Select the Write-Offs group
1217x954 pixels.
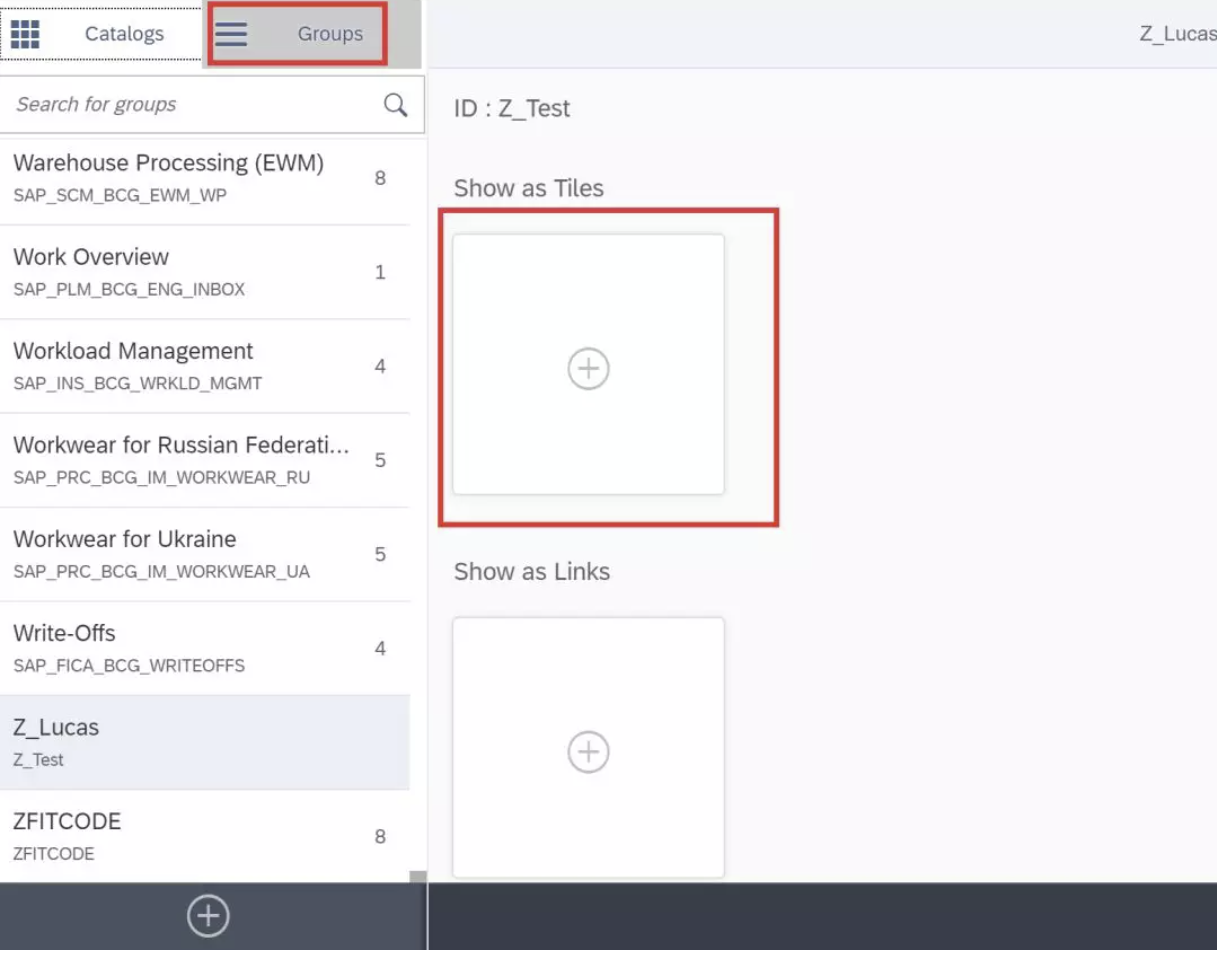(x=204, y=648)
